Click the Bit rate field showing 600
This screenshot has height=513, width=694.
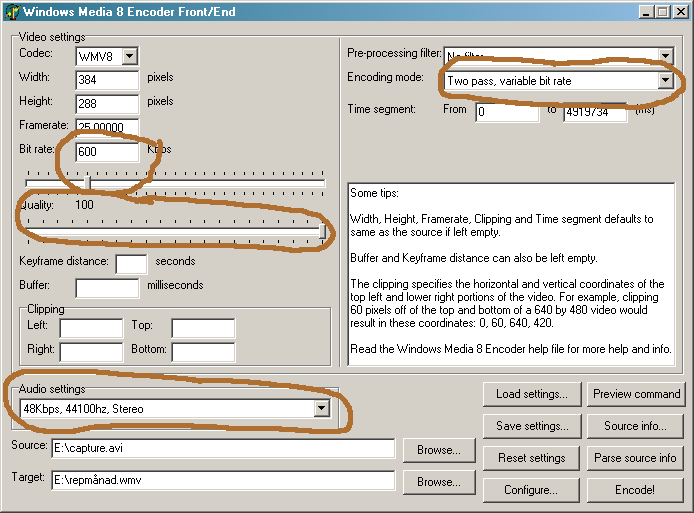click(107, 152)
